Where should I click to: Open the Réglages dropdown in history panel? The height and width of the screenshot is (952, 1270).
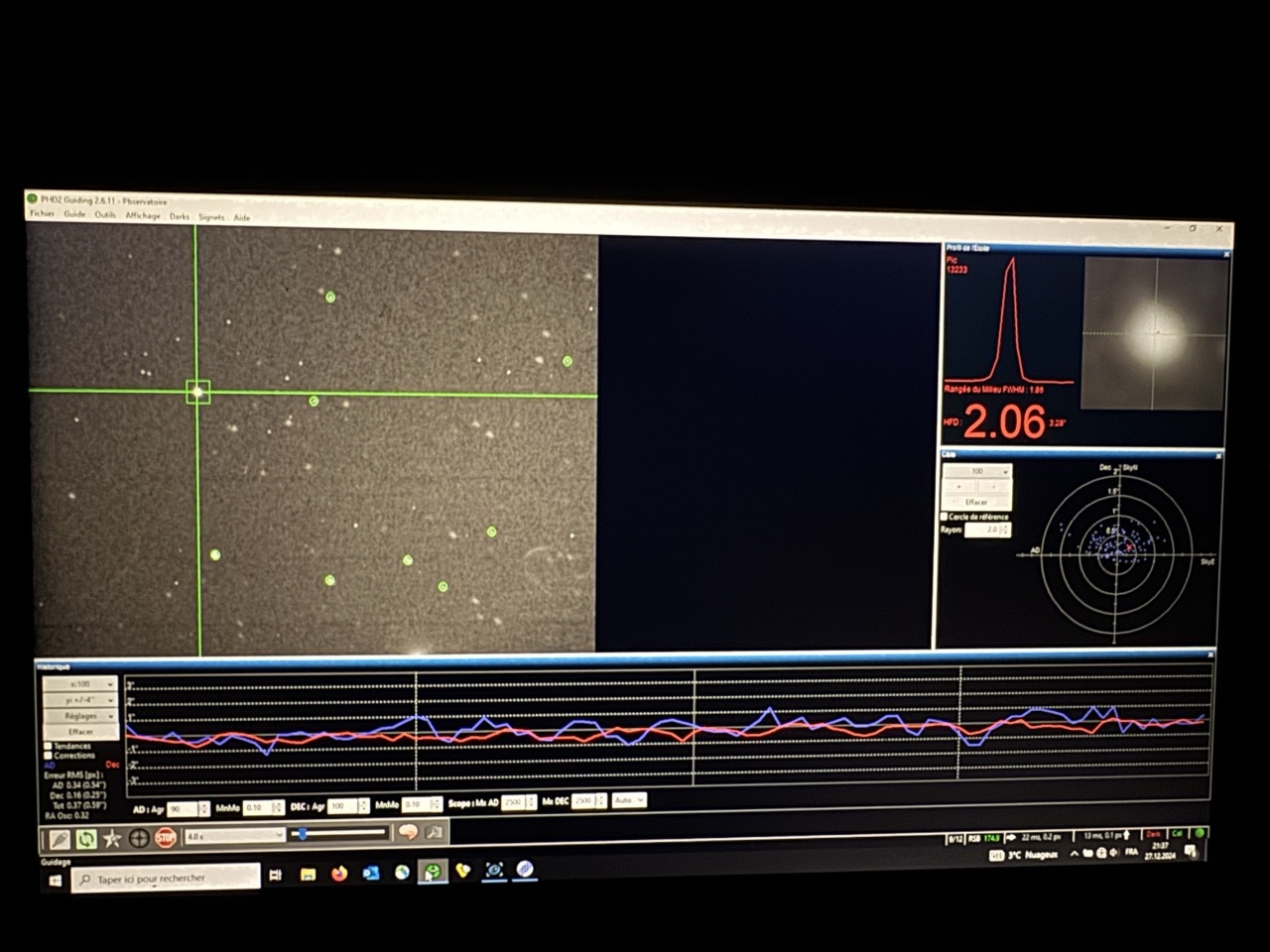point(80,716)
